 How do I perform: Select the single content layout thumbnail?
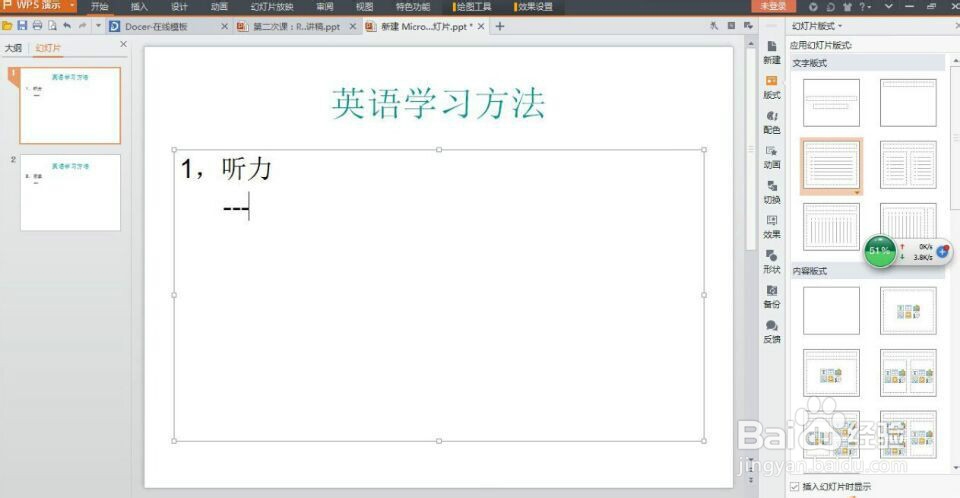[908, 311]
